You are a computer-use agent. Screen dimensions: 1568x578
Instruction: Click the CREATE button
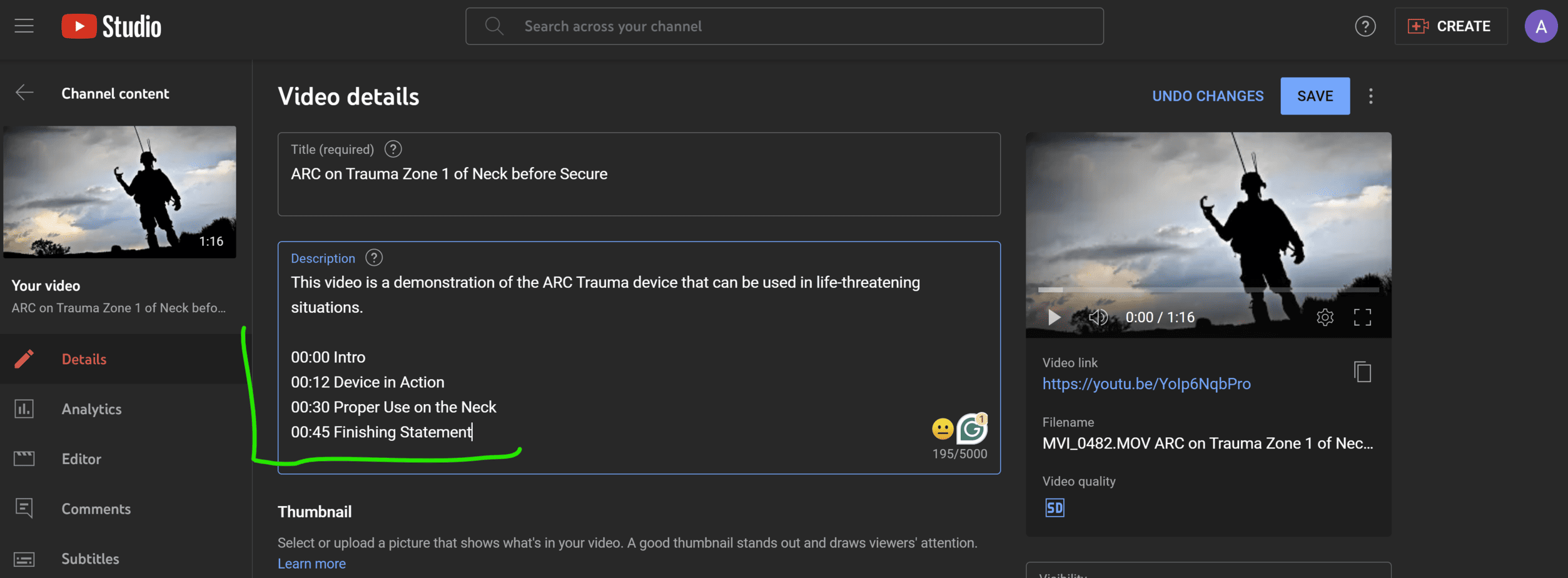[1450, 26]
